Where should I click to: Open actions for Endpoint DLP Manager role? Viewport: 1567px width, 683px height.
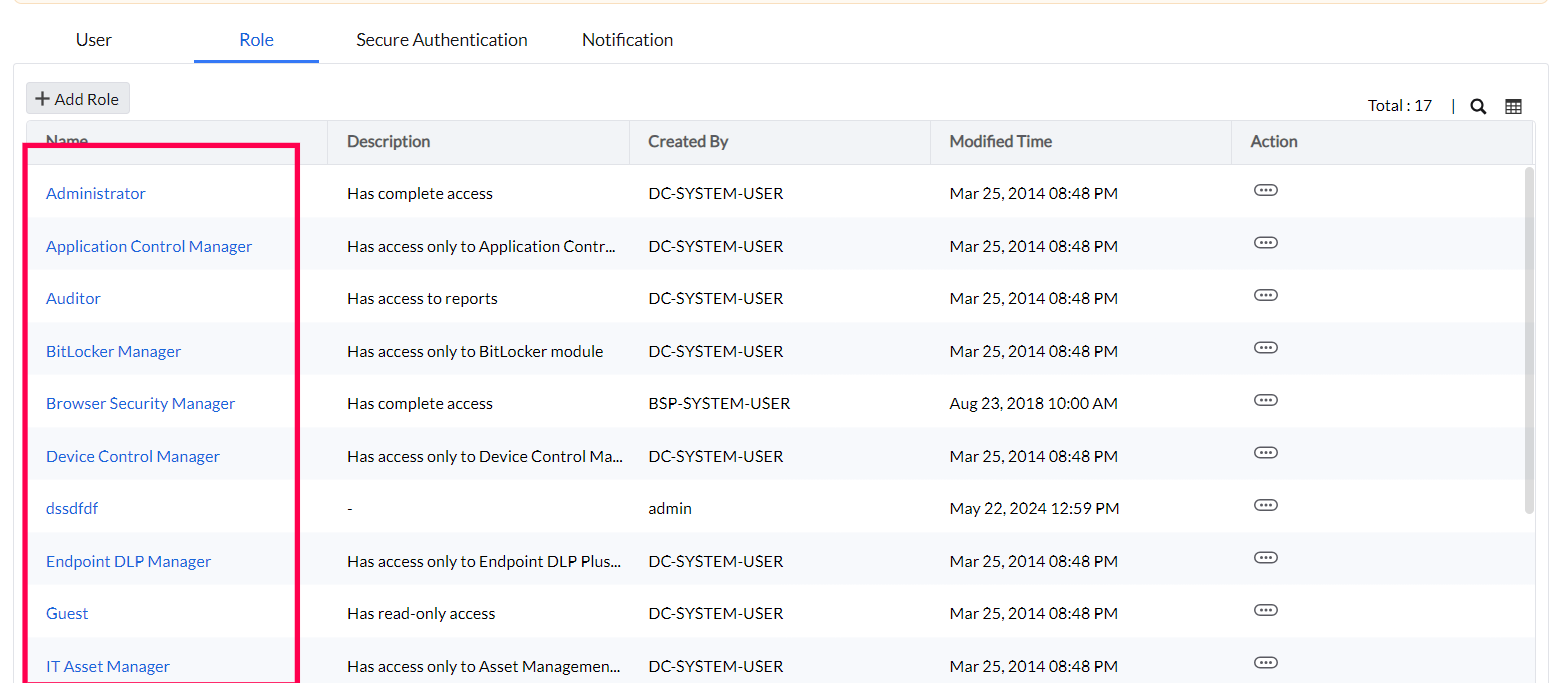[x=1265, y=558]
